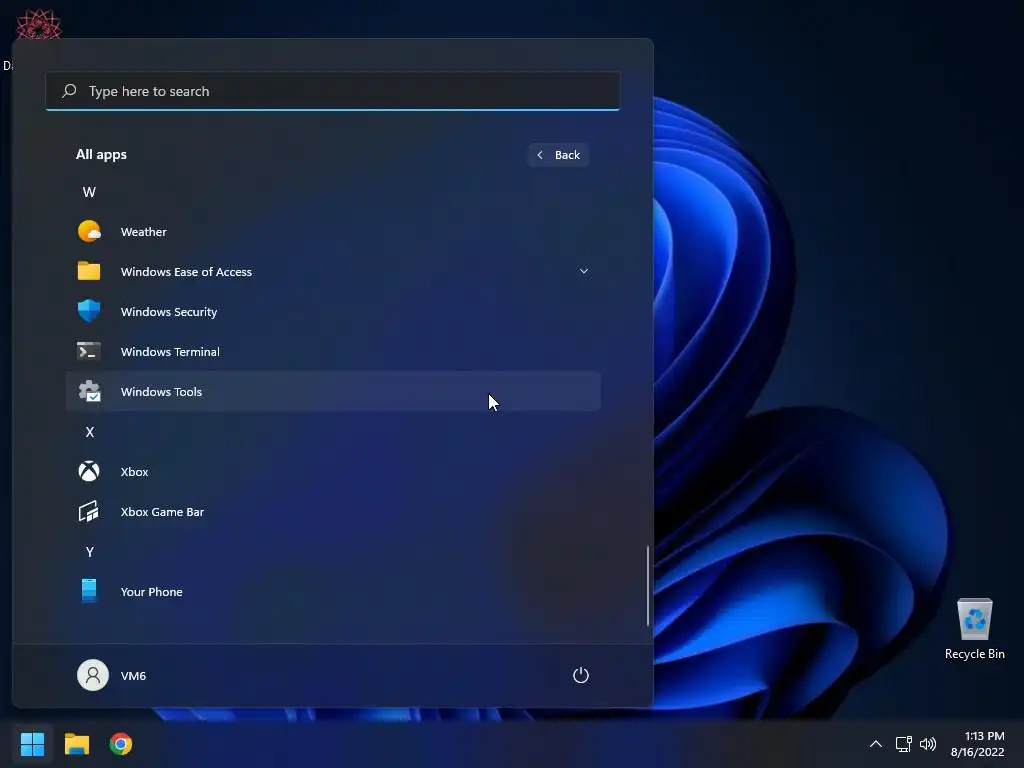
Task: Open the Recycle Bin on desktop
Action: coord(974,628)
